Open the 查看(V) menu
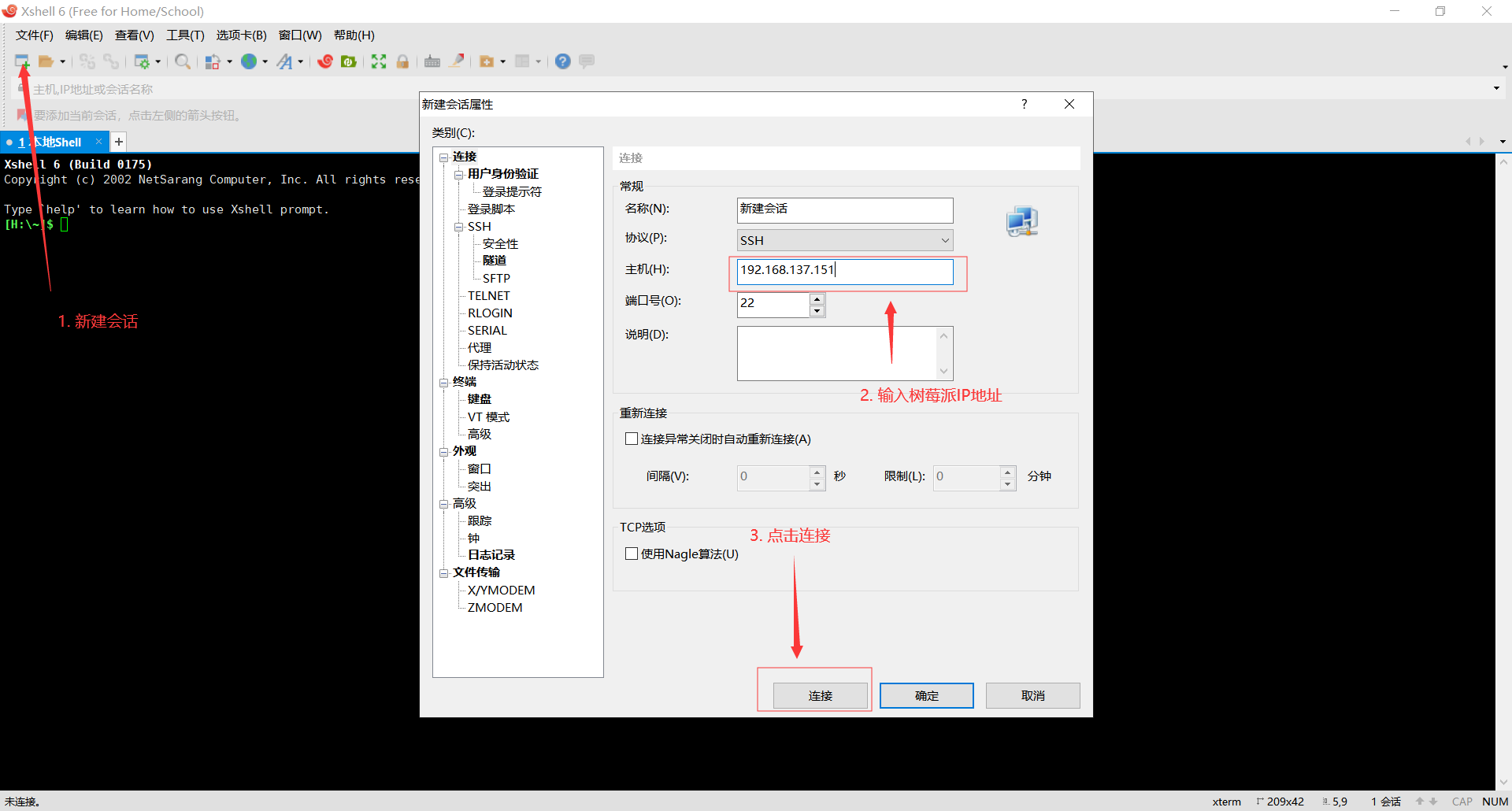The width and height of the screenshot is (1512, 811). coord(134,35)
